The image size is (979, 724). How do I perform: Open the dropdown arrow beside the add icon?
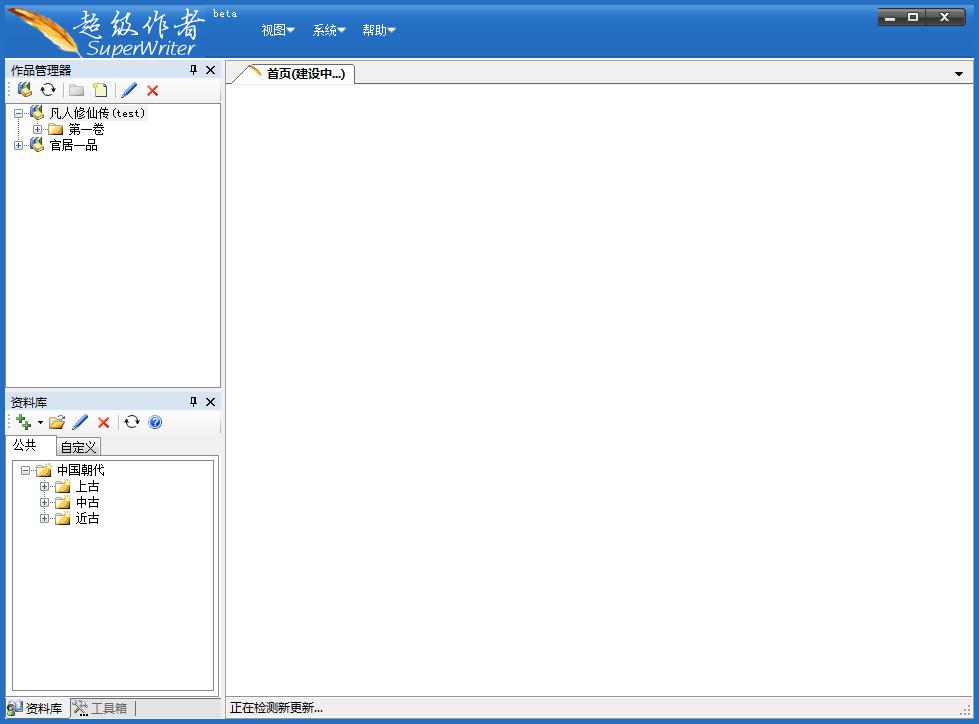pyautogui.click(x=40, y=423)
